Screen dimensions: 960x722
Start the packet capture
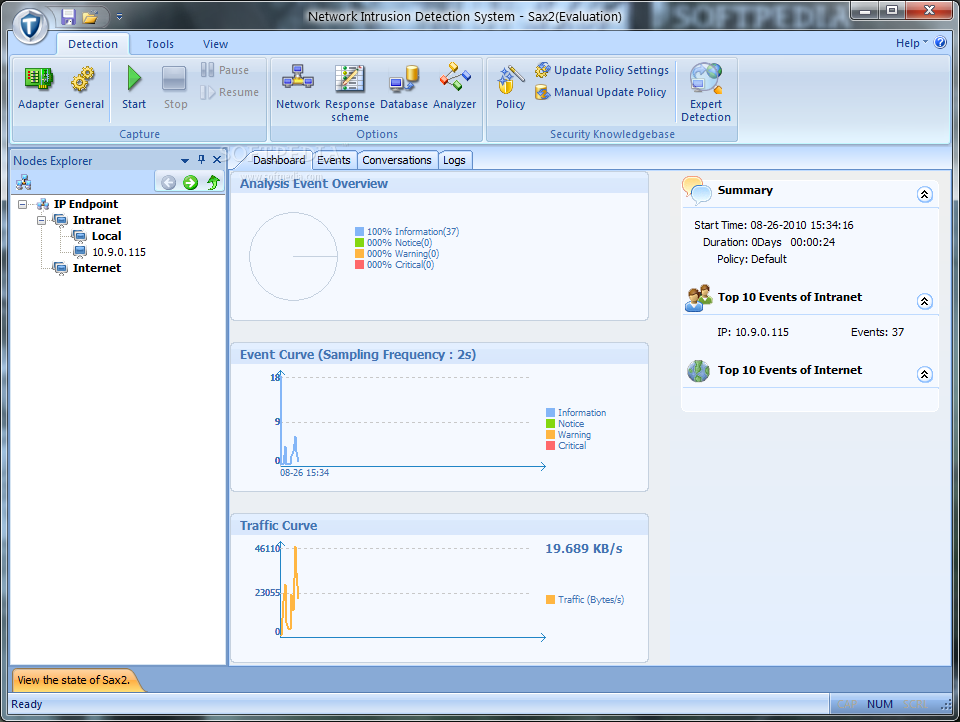pyautogui.click(x=133, y=88)
